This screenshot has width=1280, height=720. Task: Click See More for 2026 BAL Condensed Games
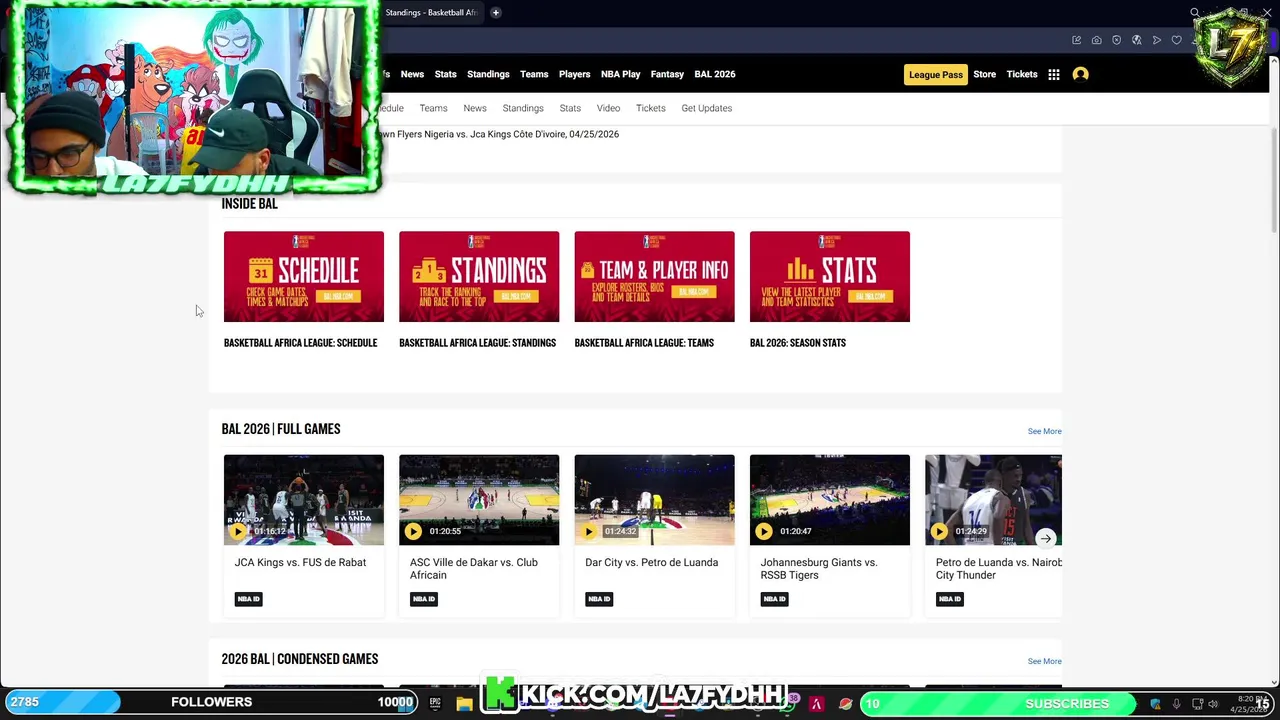[x=1044, y=661]
